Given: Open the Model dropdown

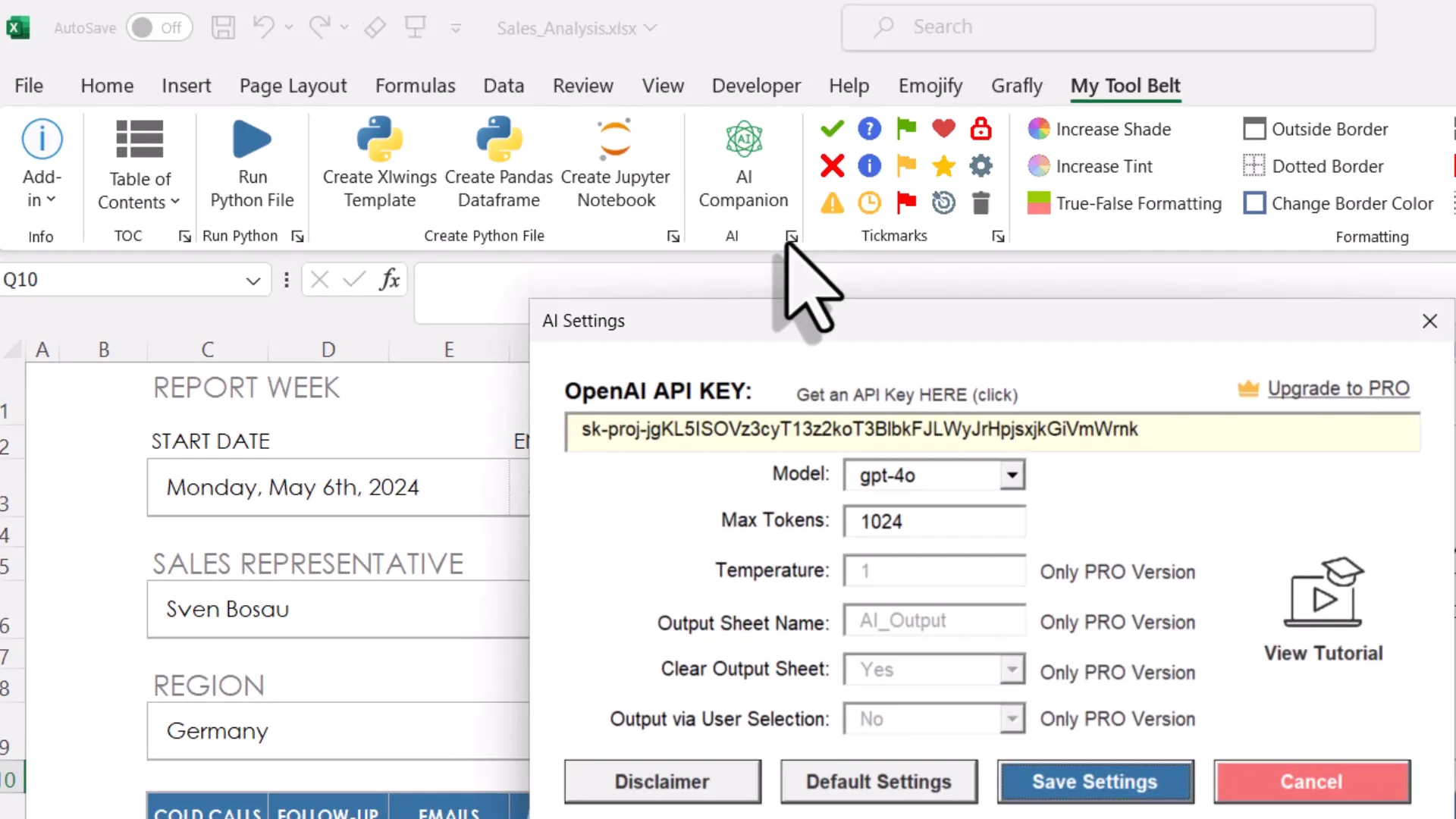Looking at the screenshot, I should [x=1012, y=475].
